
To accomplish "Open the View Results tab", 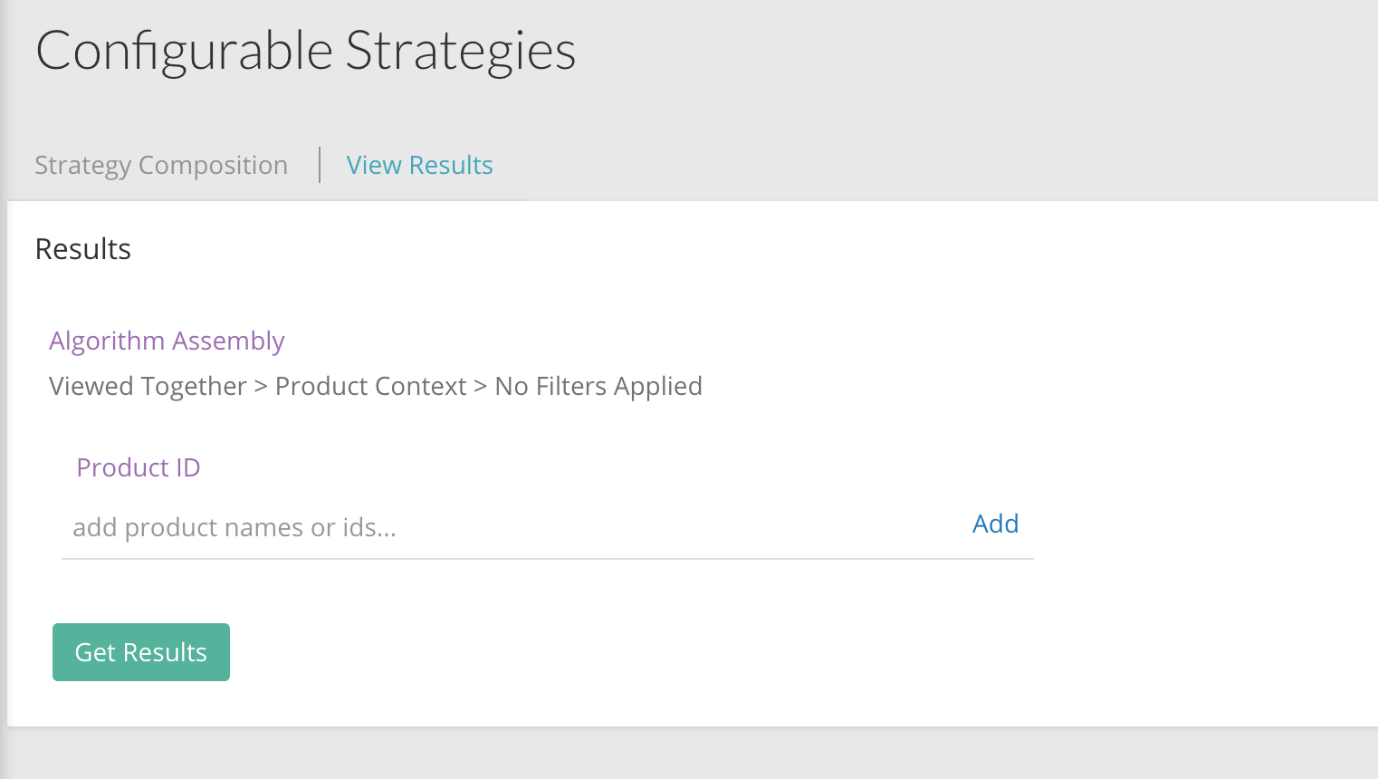I will coord(419,165).
